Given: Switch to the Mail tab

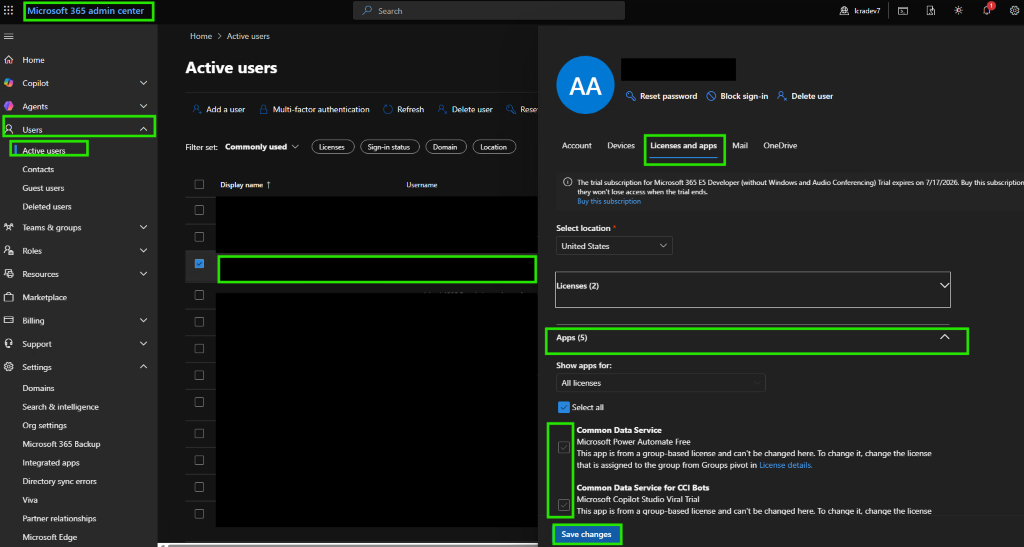Looking at the screenshot, I should coord(740,146).
